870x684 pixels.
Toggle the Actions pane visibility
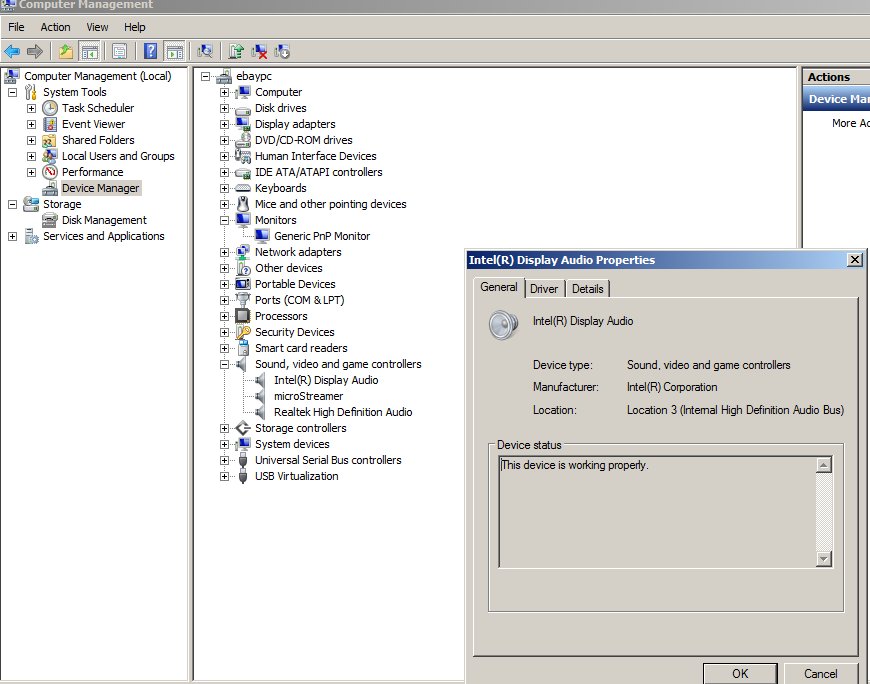[175, 51]
